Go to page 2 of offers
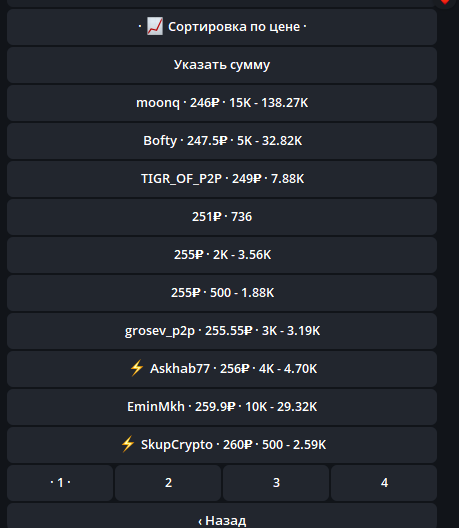This screenshot has width=459, height=528. (x=168, y=483)
